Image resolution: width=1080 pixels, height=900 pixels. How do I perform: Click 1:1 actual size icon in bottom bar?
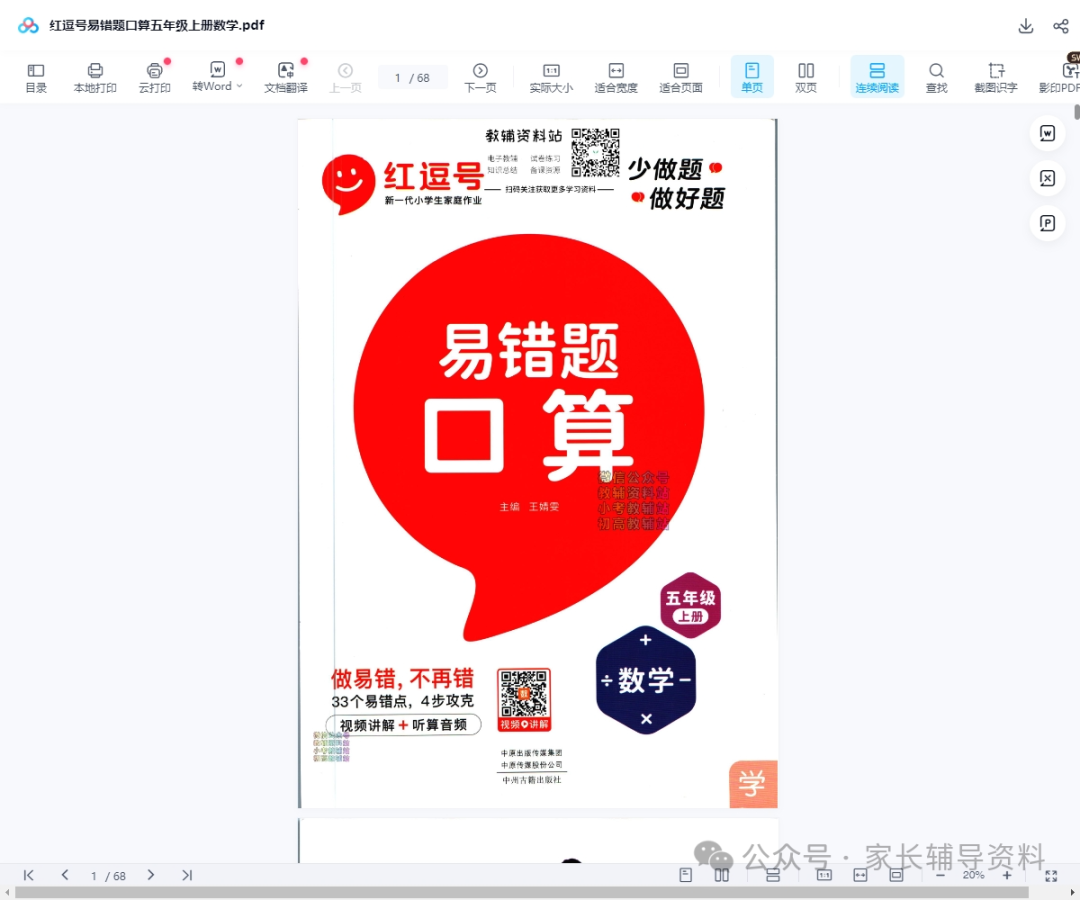click(x=824, y=875)
